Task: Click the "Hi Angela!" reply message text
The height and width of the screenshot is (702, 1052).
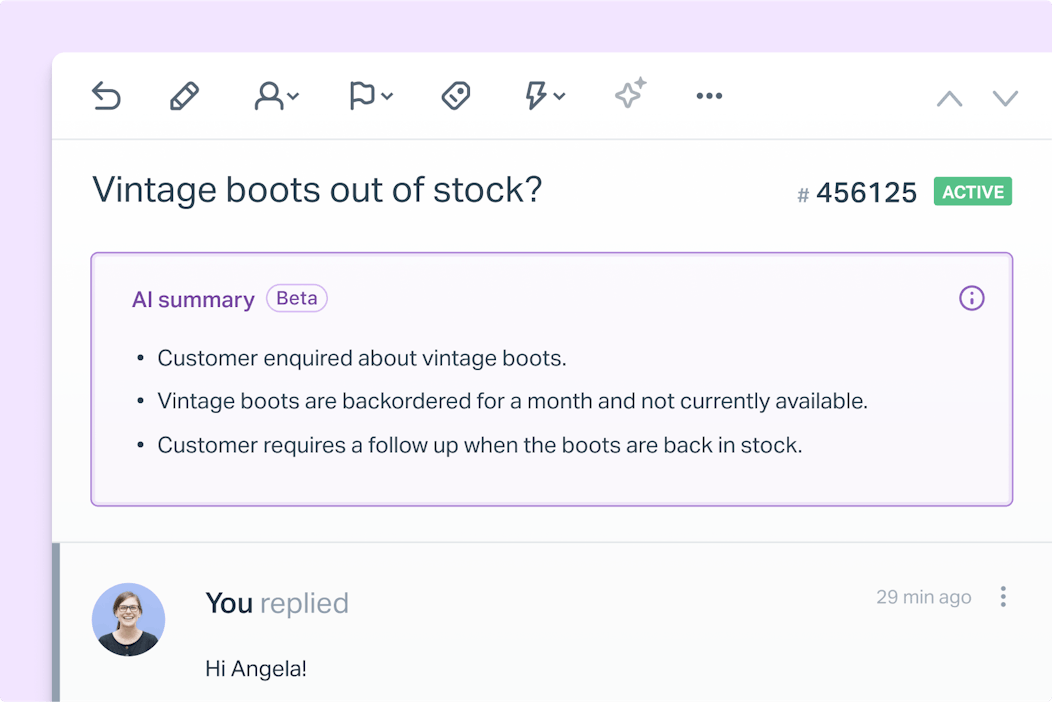Action: pos(256,668)
